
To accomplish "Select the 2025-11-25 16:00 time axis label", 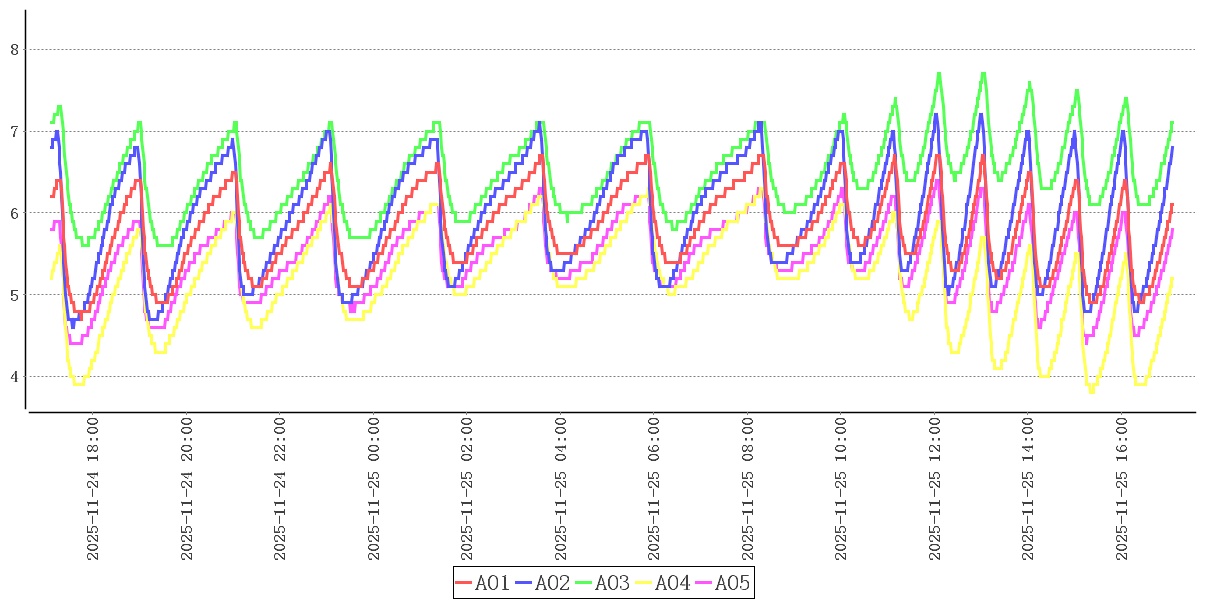I will (1122, 490).
